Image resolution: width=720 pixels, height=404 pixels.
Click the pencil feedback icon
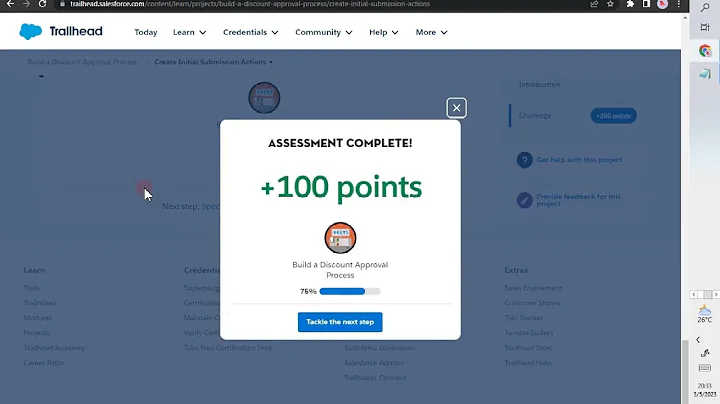524,200
